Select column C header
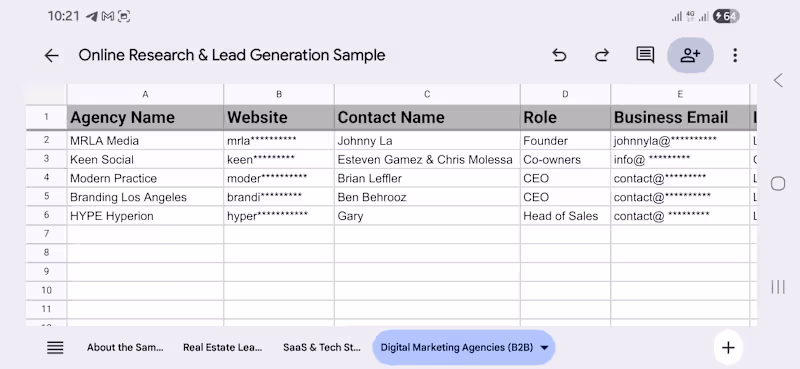 [x=427, y=94]
